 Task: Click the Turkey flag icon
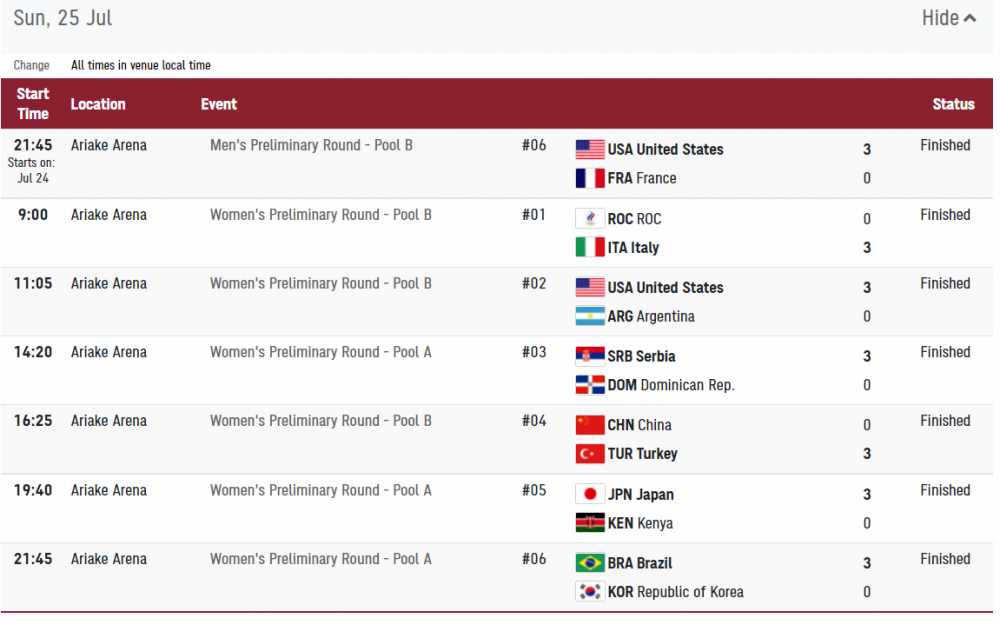pyautogui.click(x=590, y=454)
